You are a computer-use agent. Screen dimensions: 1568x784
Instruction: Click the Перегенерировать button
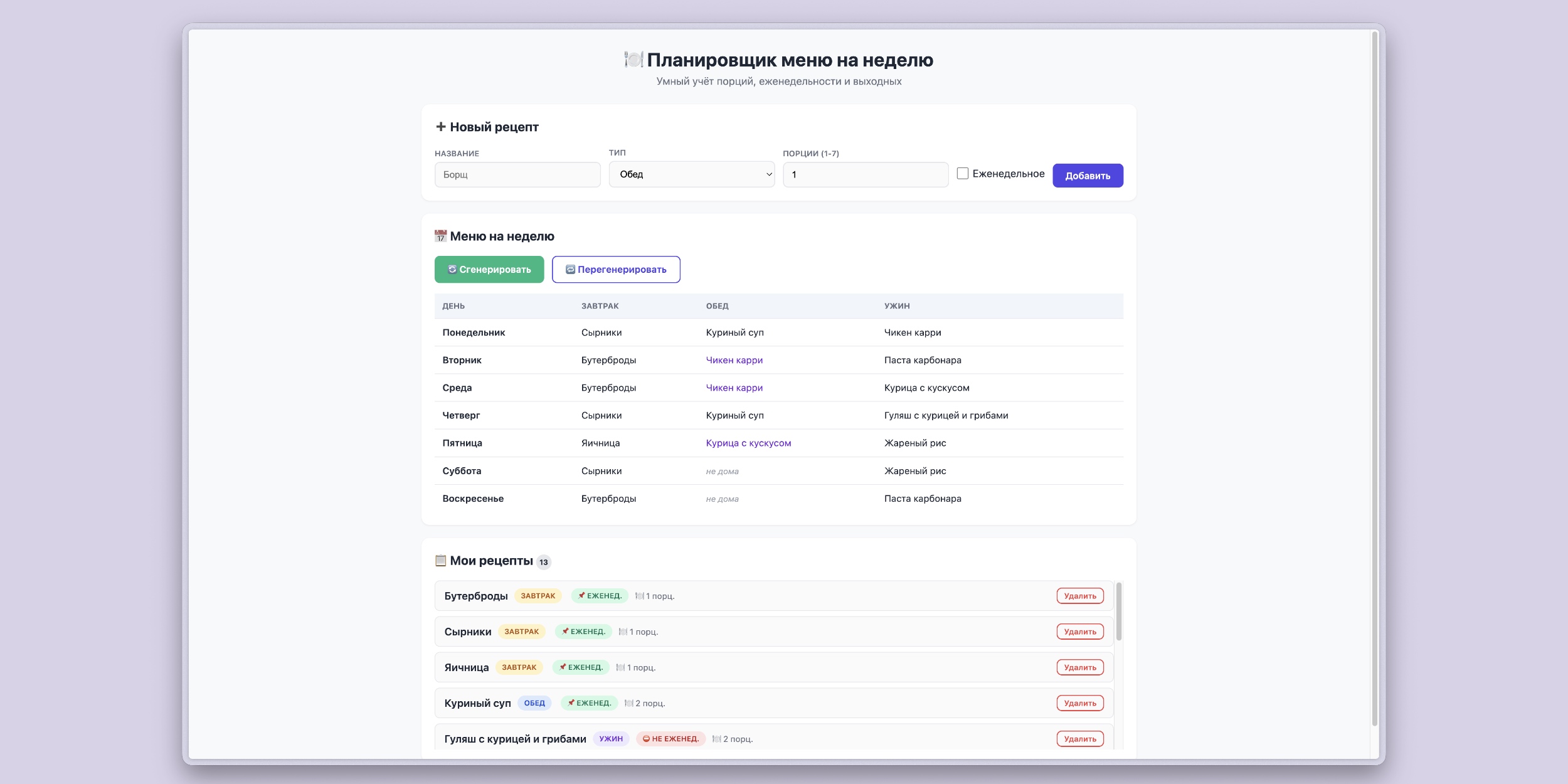(x=616, y=270)
